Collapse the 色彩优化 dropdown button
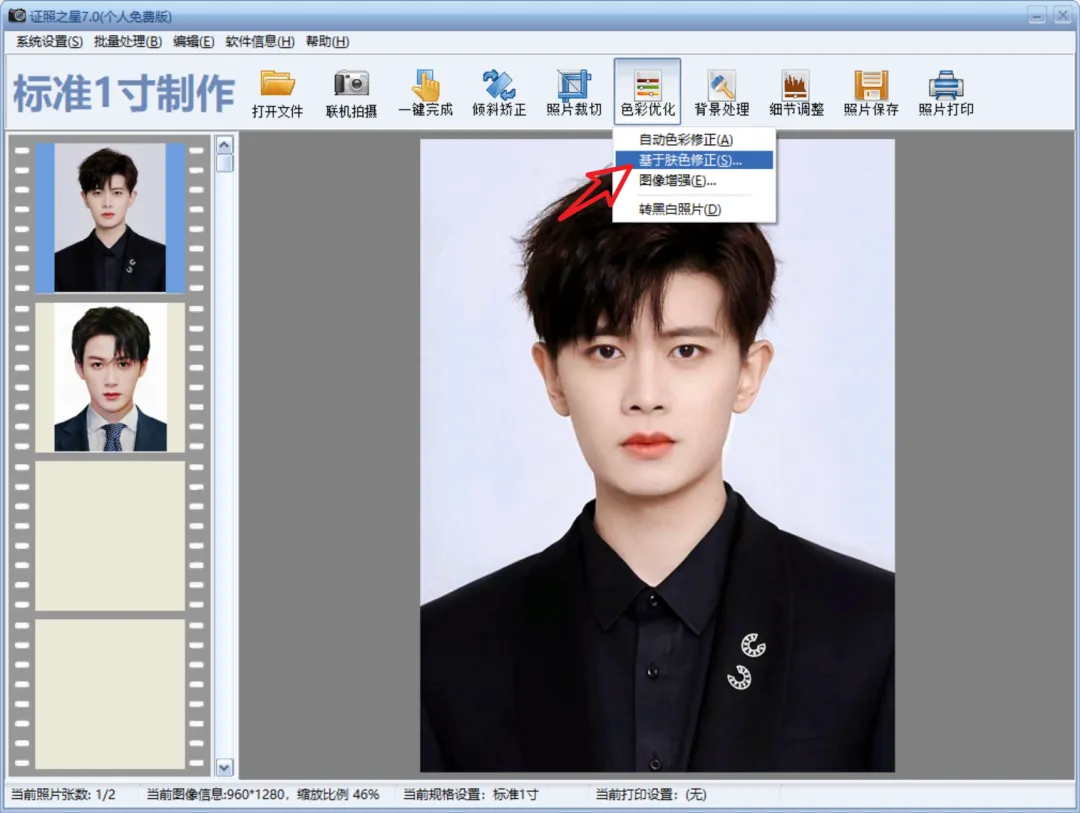The height and width of the screenshot is (813, 1080). [647, 92]
